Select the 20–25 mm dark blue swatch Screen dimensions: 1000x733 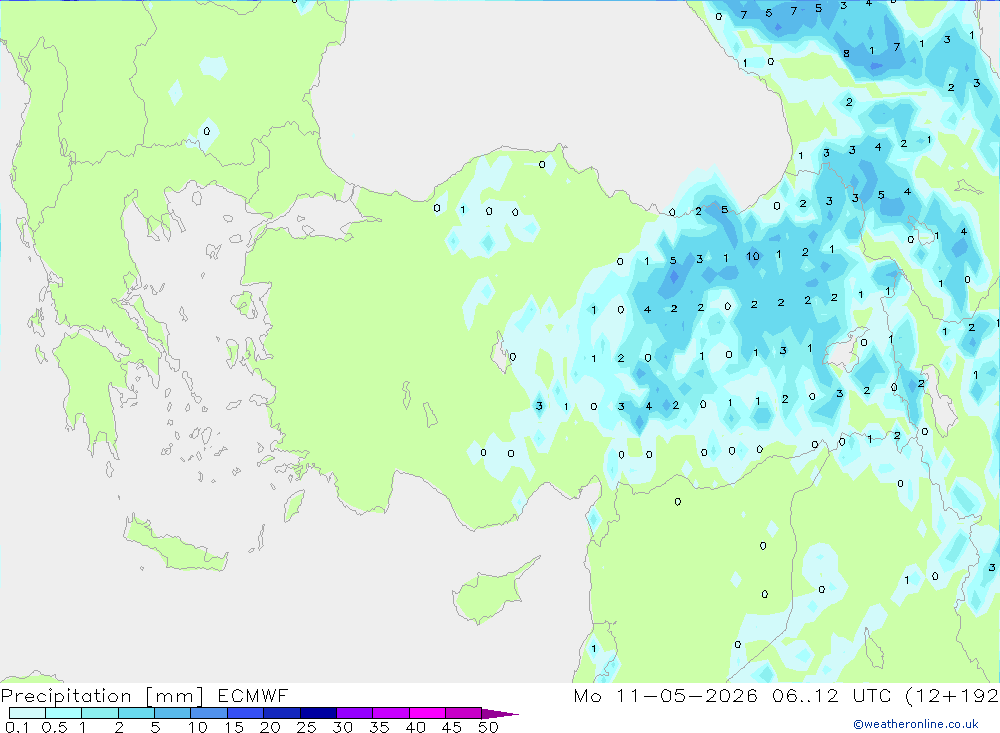[282, 713]
